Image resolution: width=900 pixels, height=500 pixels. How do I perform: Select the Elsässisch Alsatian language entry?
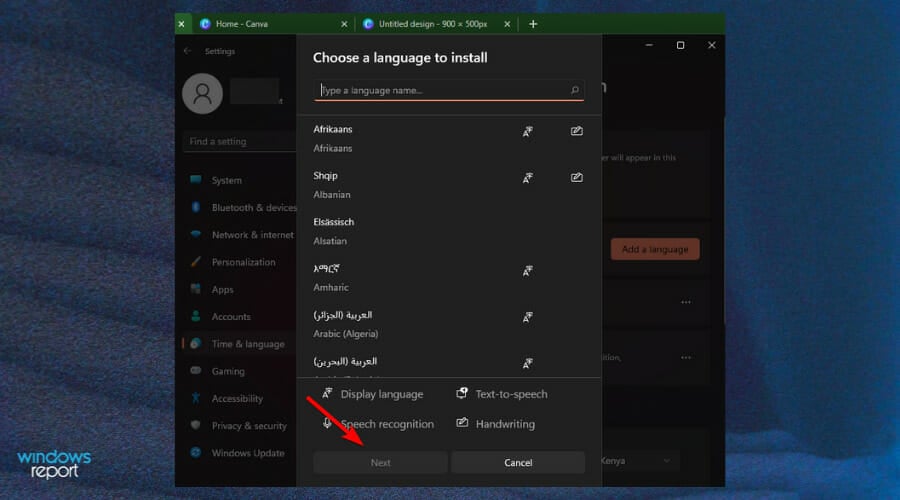click(448, 231)
